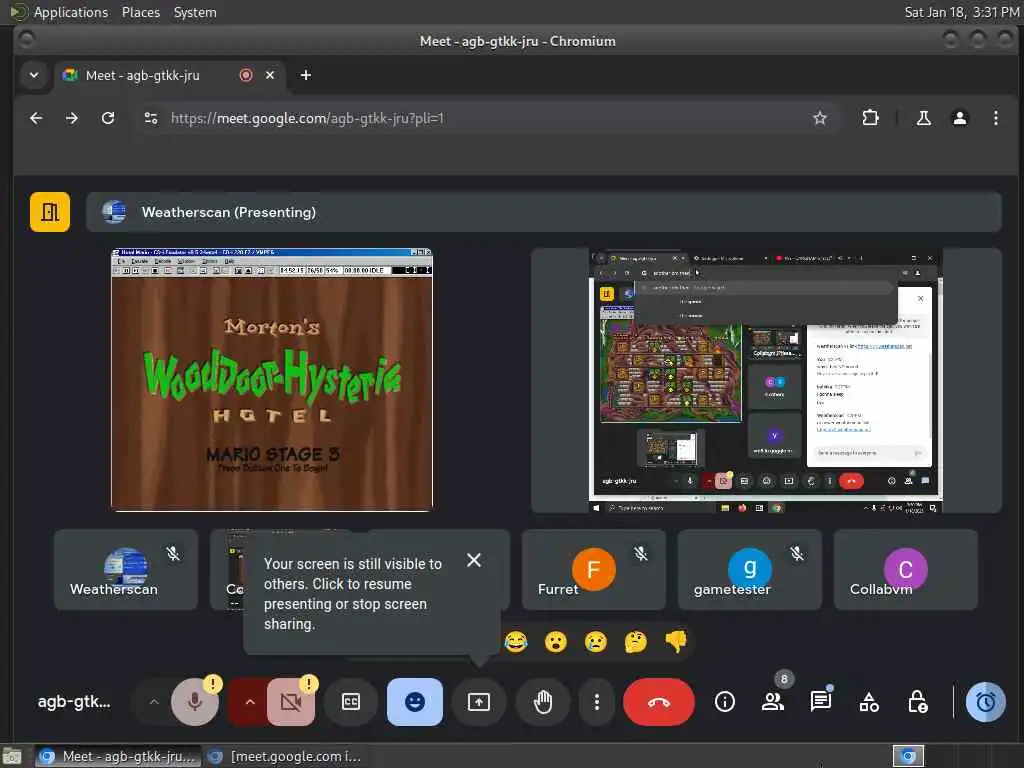
Task: Open the System menu
Action: pos(195,12)
